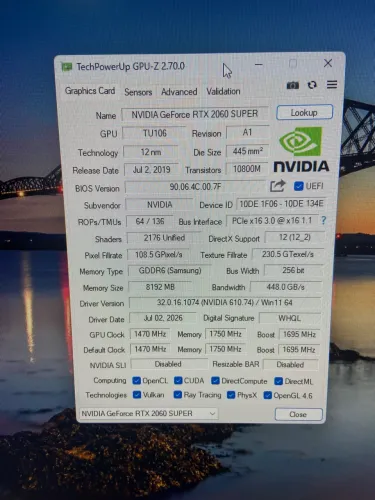Switch to the Advanced tab
375x500 pixels.
[179, 92]
